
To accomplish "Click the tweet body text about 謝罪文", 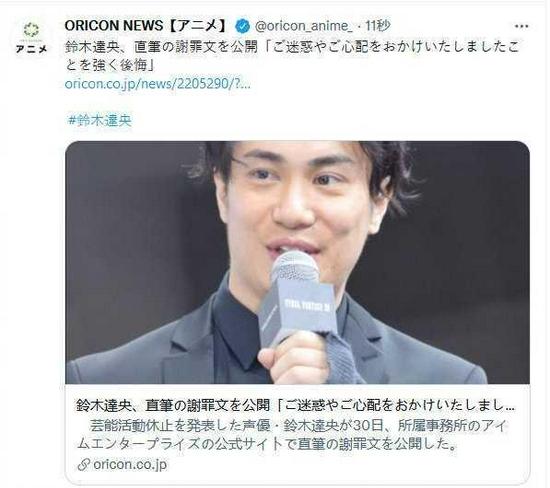I will tap(292, 55).
